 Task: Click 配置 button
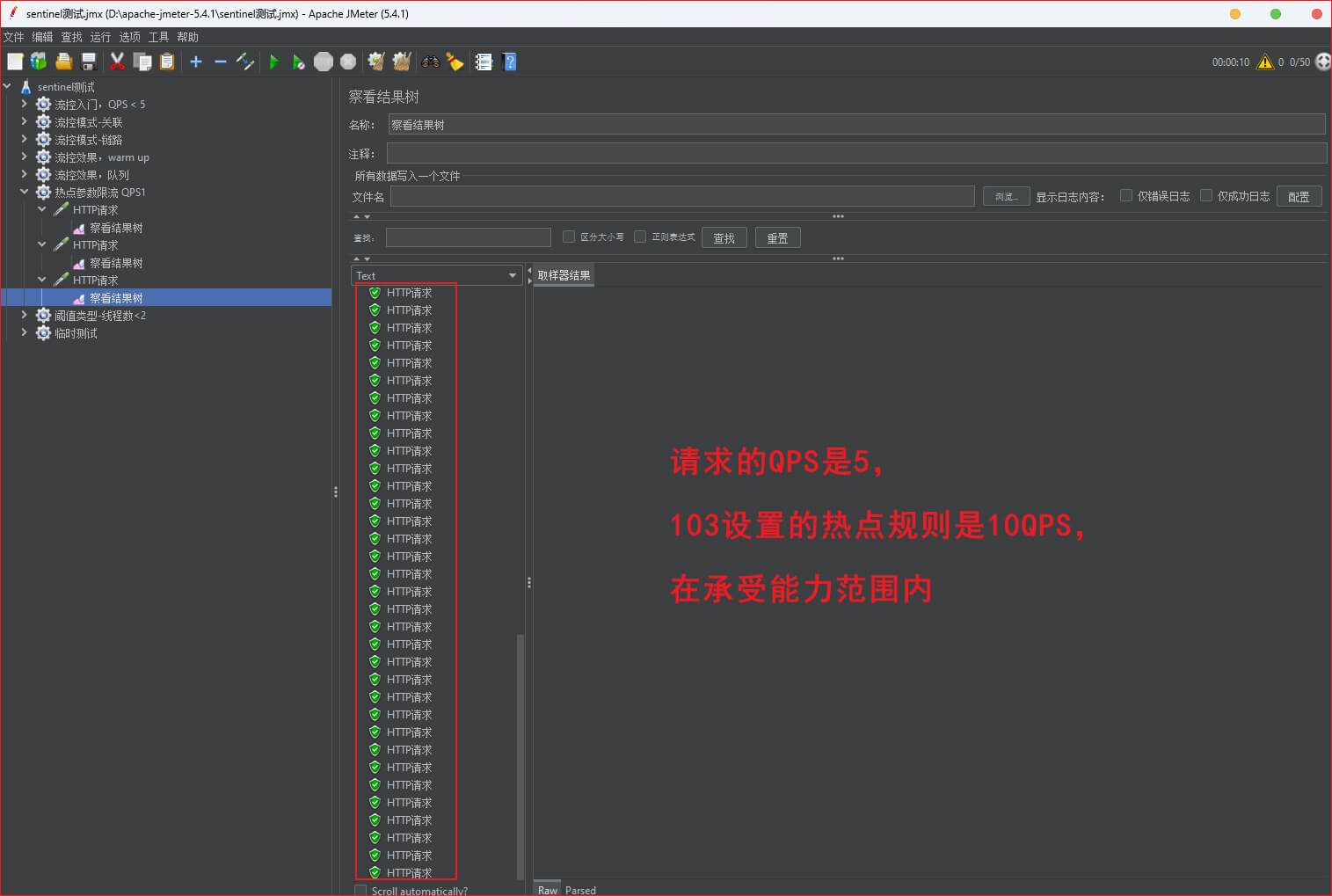1299,196
